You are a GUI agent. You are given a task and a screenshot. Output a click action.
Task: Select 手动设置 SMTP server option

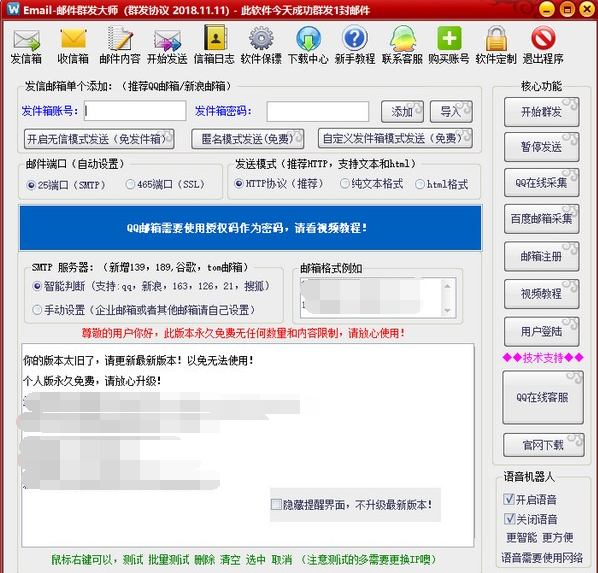click(37, 310)
